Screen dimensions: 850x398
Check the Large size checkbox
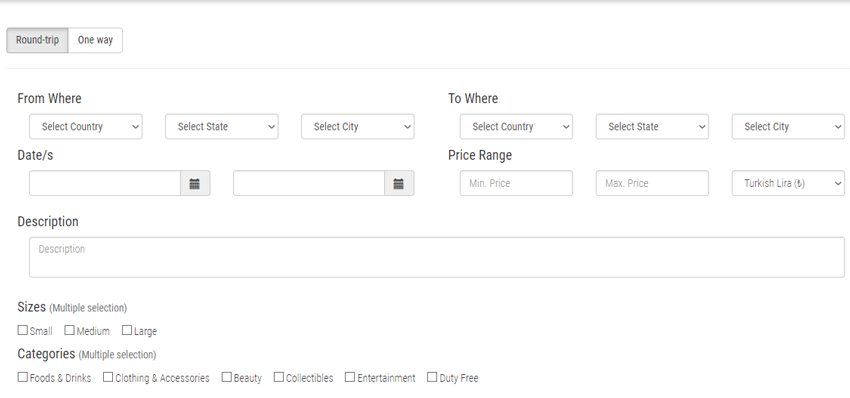pyautogui.click(x=127, y=330)
